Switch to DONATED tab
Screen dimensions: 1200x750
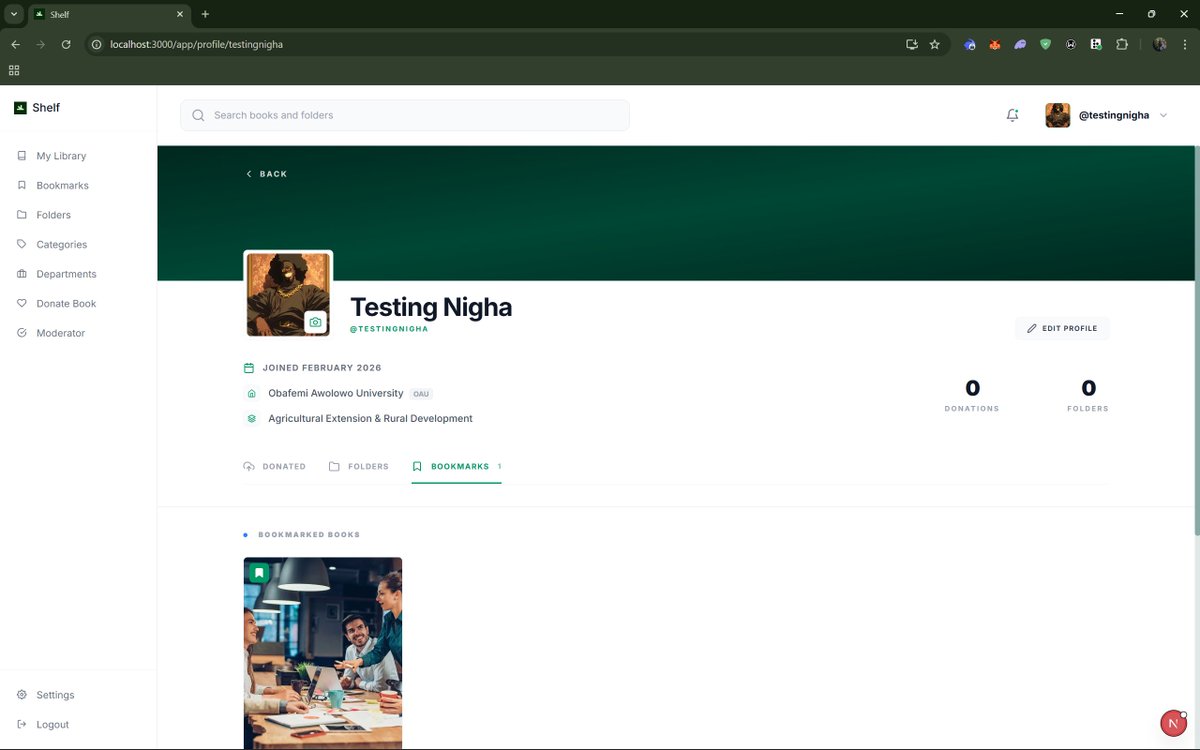coord(275,467)
